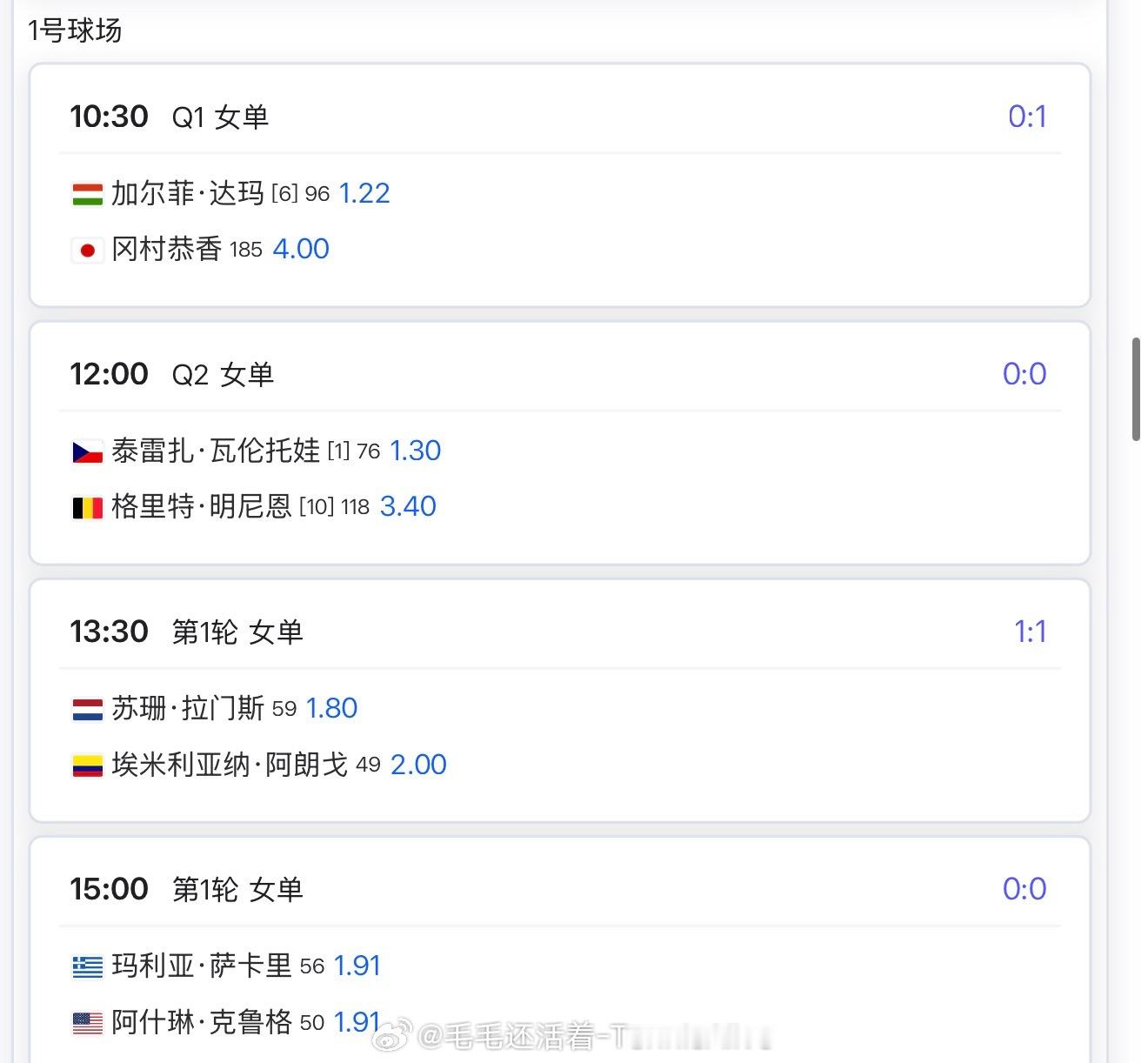Click Japan flag beside 冈村恭香
Image resolution: width=1148 pixels, height=1063 pixels.
pyautogui.click(x=87, y=251)
